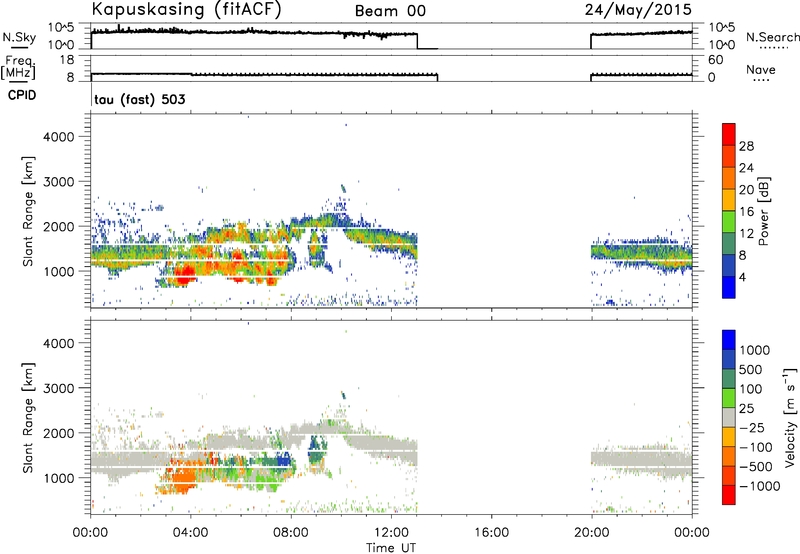Viewport: 800px width, 554px height.
Task: Click the power echo band after 20:00
Action: coord(641,254)
